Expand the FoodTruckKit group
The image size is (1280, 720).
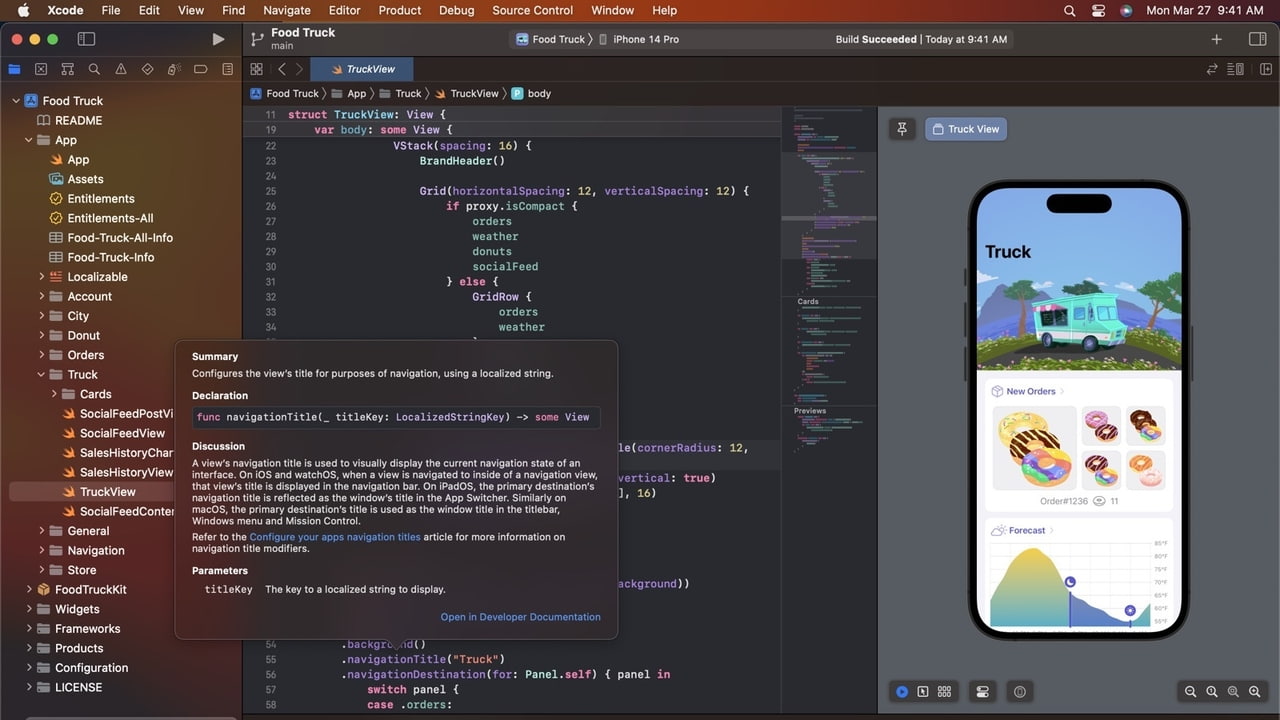(29, 589)
